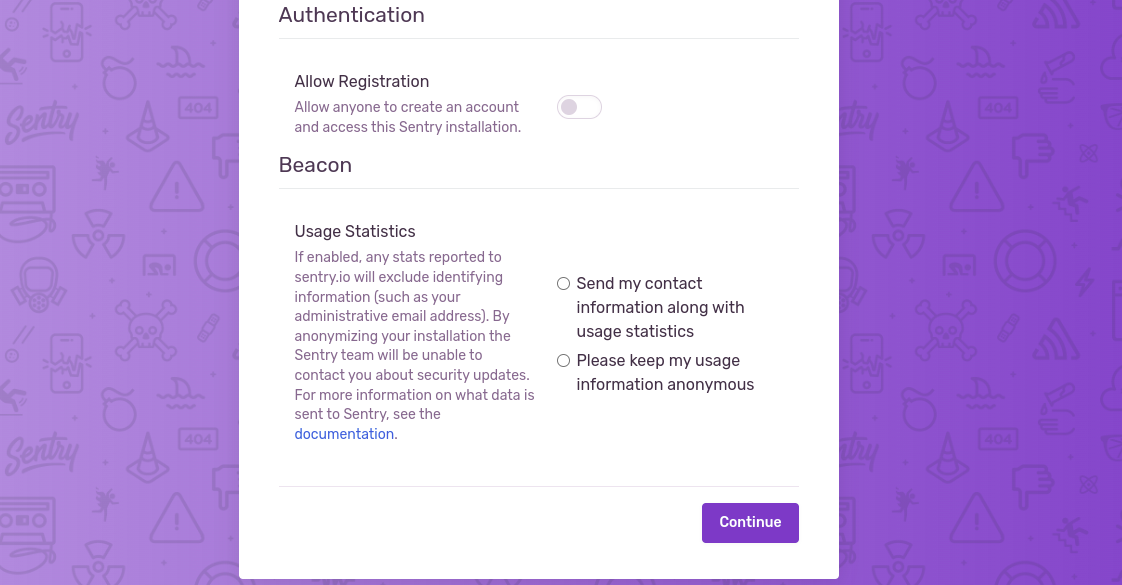The height and width of the screenshot is (585, 1122).
Task: Choose 'Please keep my usage information anonymous' radio
Action: [563, 360]
